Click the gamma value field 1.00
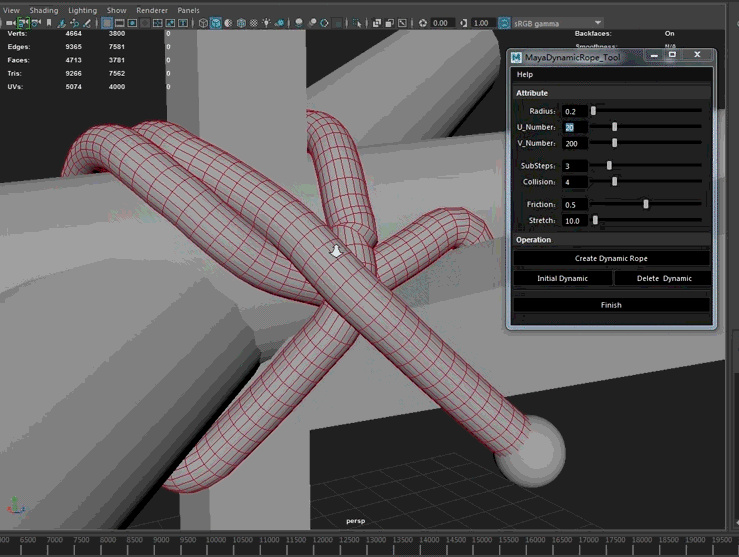739x557 pixels. click(483, 23)
